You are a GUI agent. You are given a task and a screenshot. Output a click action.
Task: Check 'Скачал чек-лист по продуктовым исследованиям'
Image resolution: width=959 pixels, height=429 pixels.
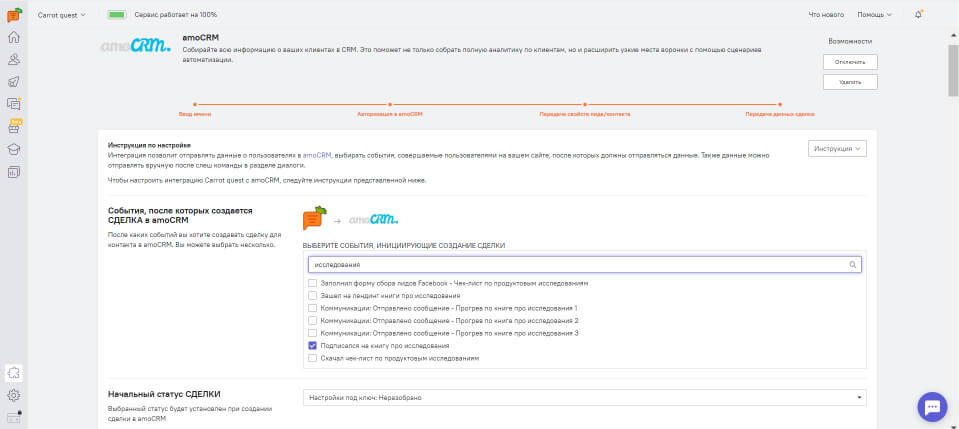313,358
